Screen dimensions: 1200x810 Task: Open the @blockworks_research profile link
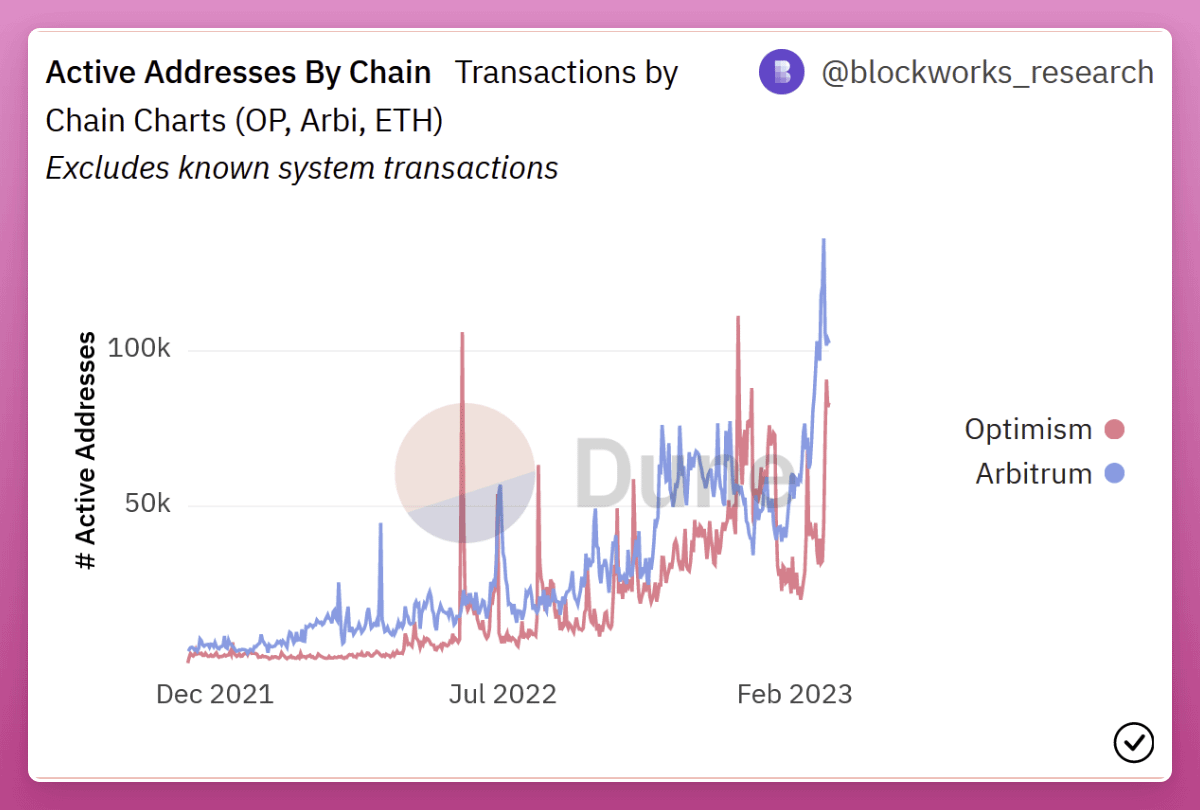click(987, 72)
